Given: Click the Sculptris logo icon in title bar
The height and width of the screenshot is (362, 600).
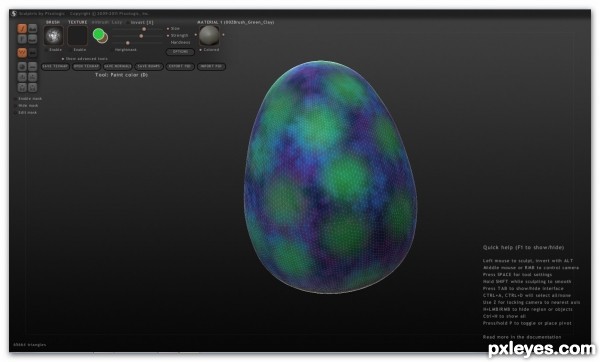Looking at the screenshot, I should (14, 13).
